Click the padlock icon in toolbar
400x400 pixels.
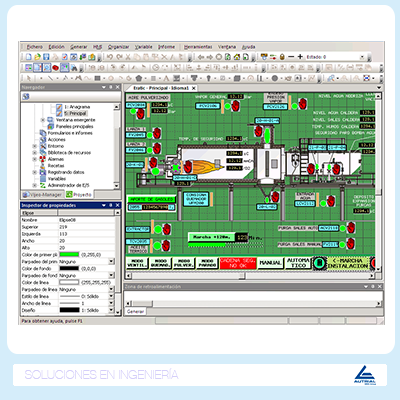[282, 57]
